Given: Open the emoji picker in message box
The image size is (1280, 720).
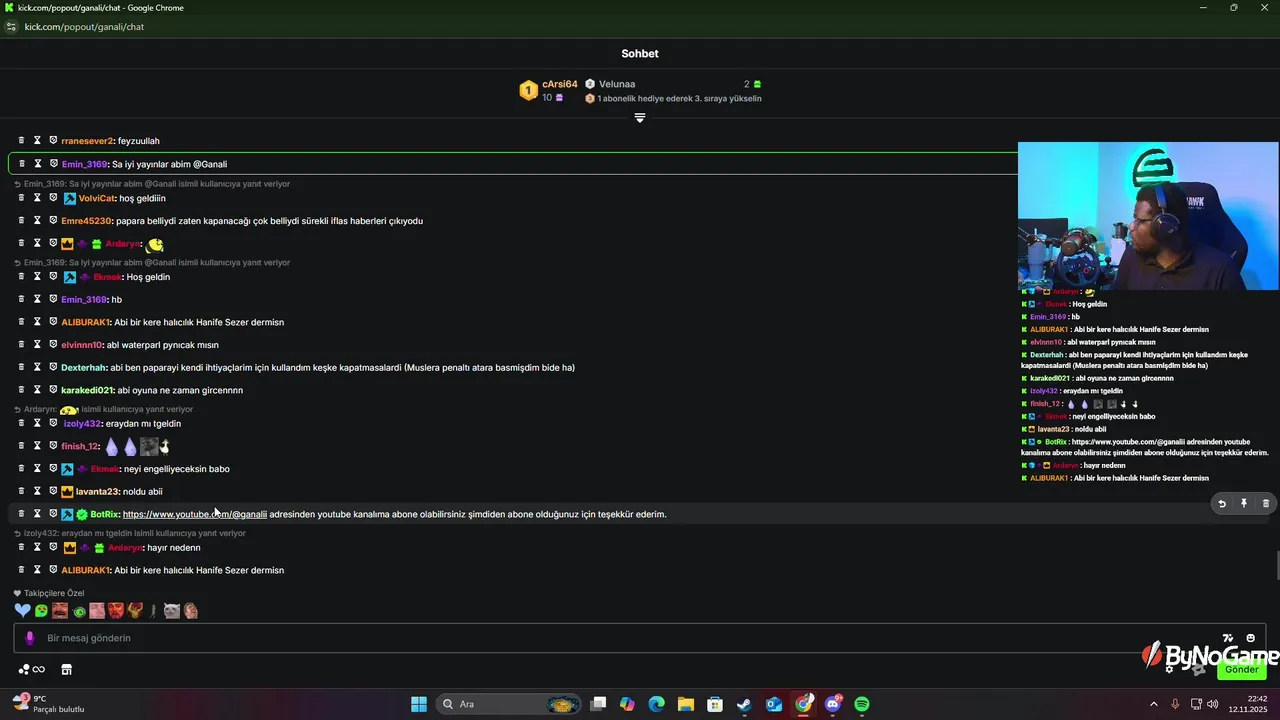Looking at the screenshot, I should pyautogui.click(x=1250, y=638).
